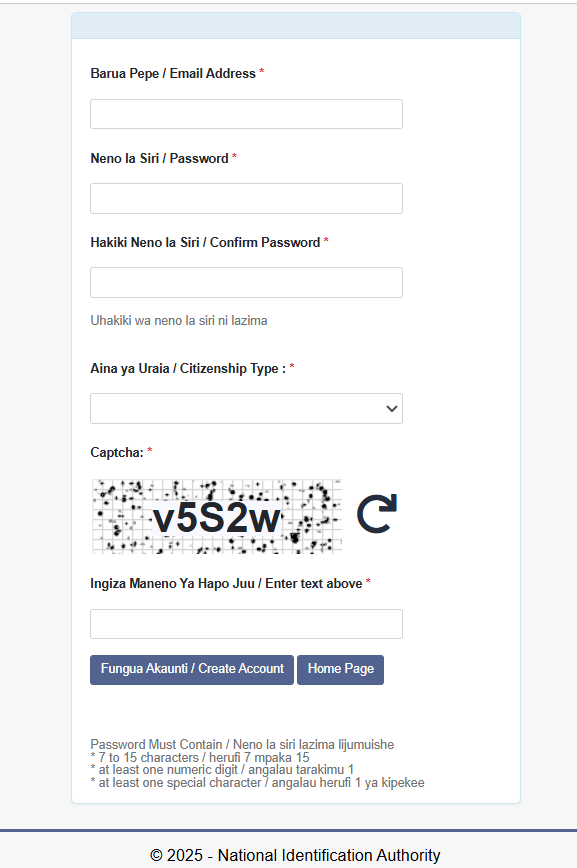Click the Uhakiki wa neno la siri notice
The height and width of the screenshot is (868, 577).
click(x=178, y=320)
